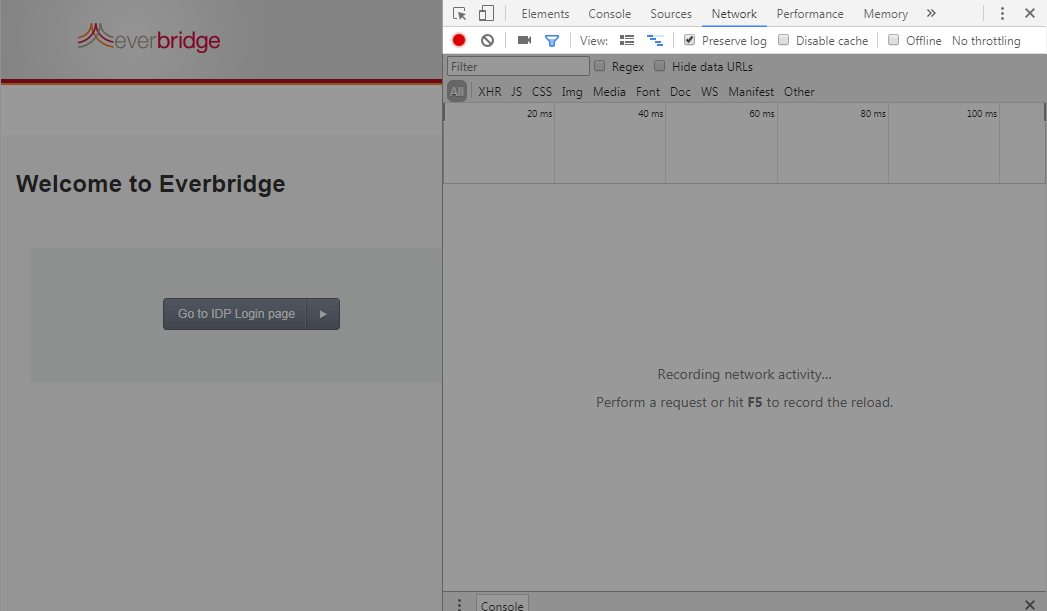Click the Welcome to Everbridge heading
This screenshot has width=1047, height=611.
pos(151,184)
